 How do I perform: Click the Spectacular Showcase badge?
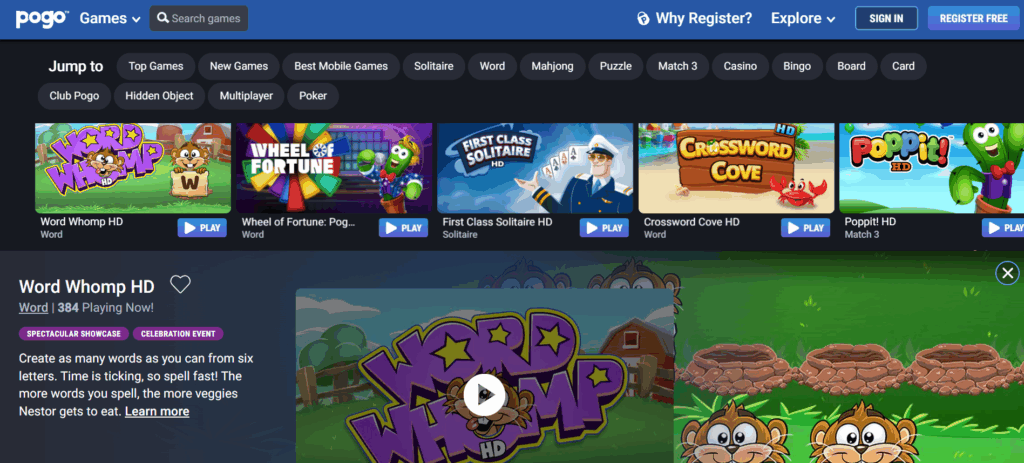click(x=74, y=334)
